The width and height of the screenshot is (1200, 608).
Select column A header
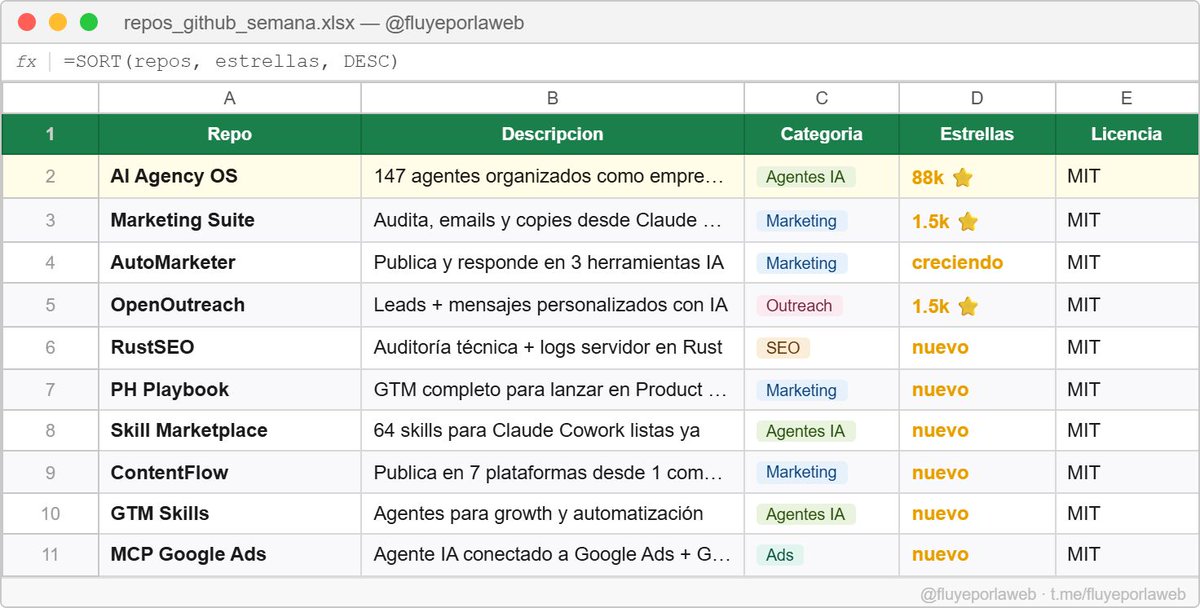tap(230, 98)
